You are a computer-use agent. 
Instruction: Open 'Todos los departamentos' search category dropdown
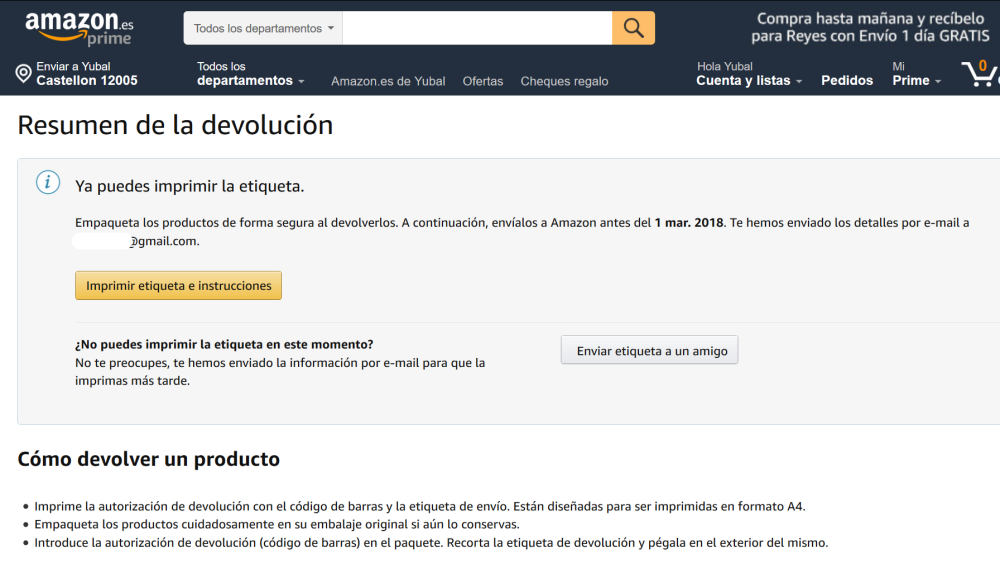(263, 28)
